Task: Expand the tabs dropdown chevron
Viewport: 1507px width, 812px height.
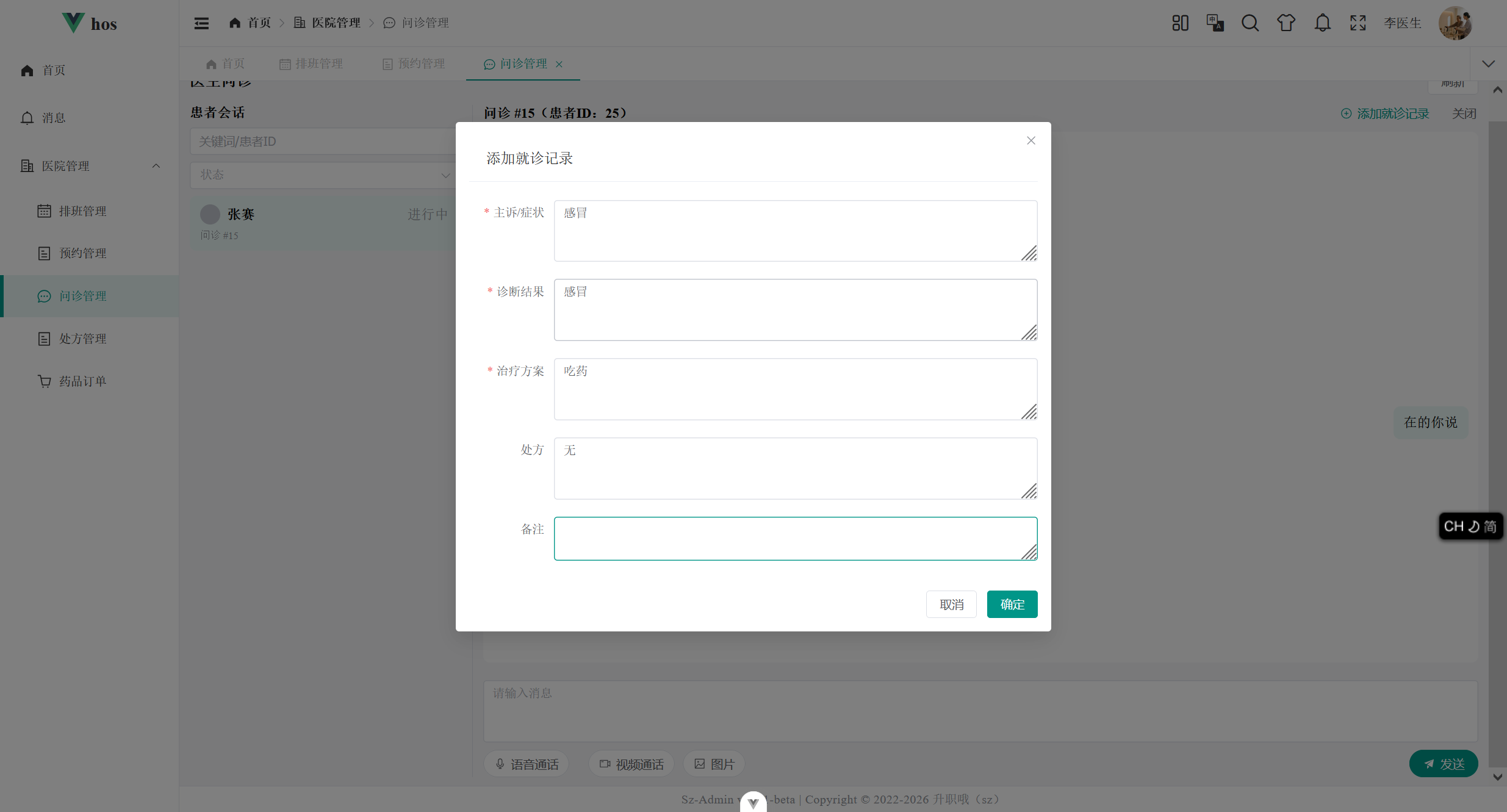Action: tap(1488, 64)
